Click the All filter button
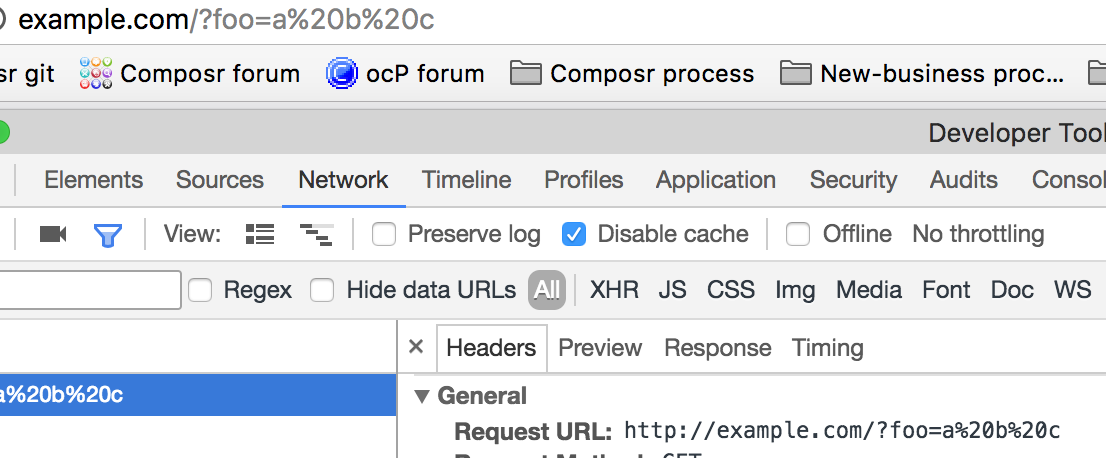The width and height of the screenshot is (1106, 458). [x=547, y=290]
